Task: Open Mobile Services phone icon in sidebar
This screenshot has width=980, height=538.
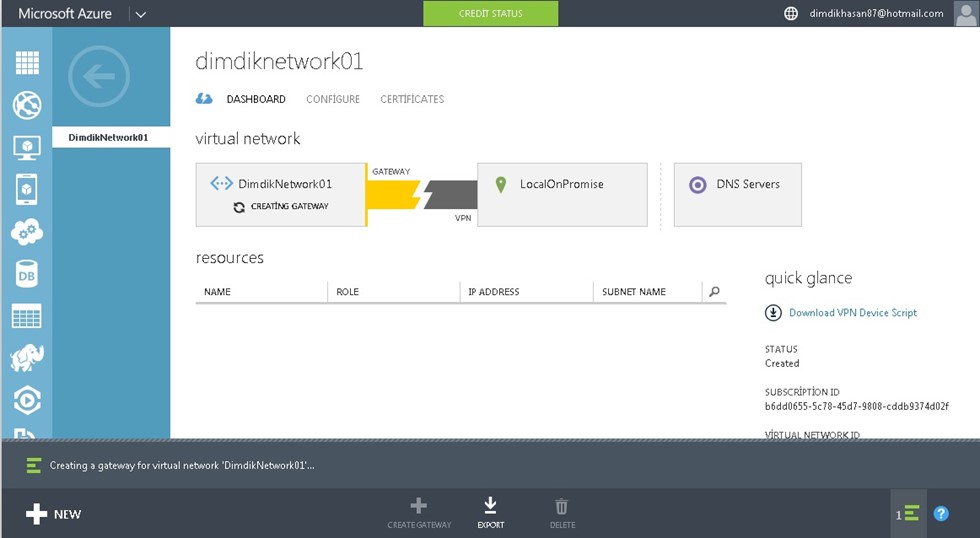Action: (x=27, y=189)
